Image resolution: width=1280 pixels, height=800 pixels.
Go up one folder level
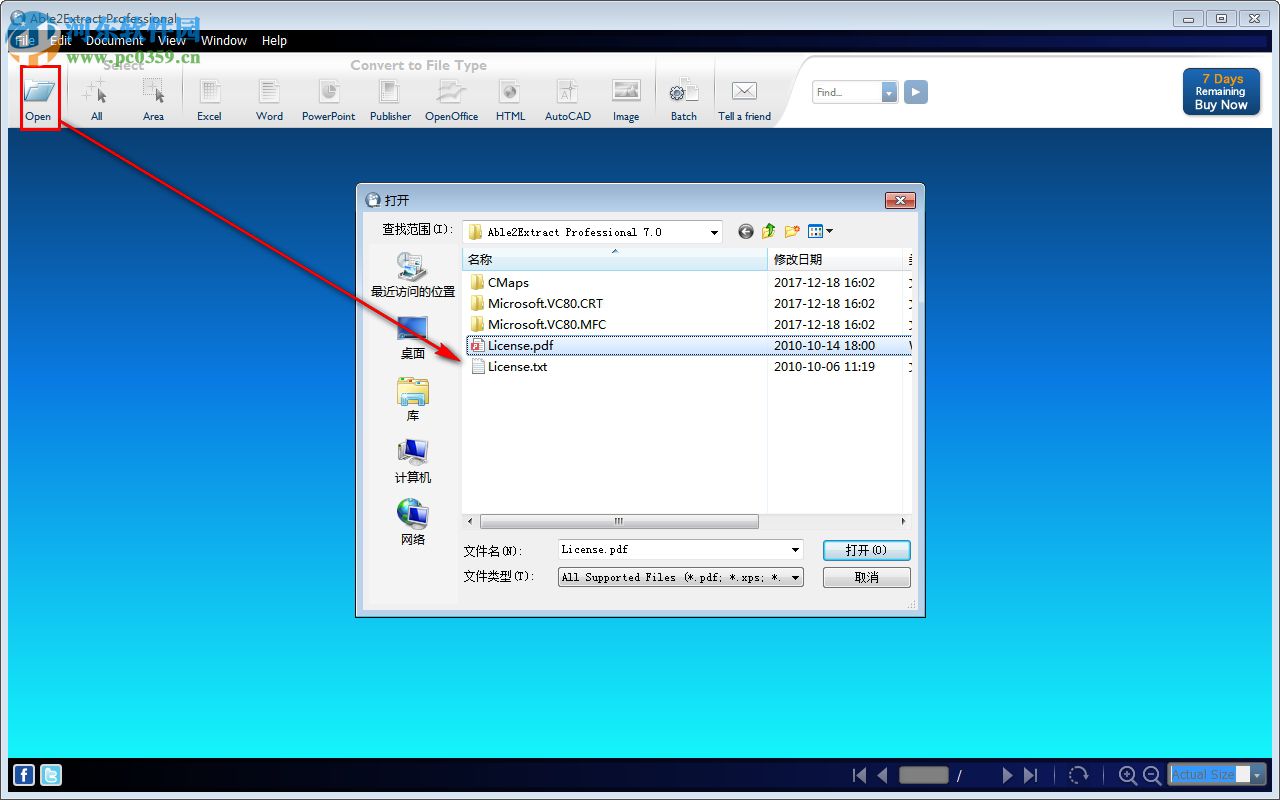coord(768,231)
